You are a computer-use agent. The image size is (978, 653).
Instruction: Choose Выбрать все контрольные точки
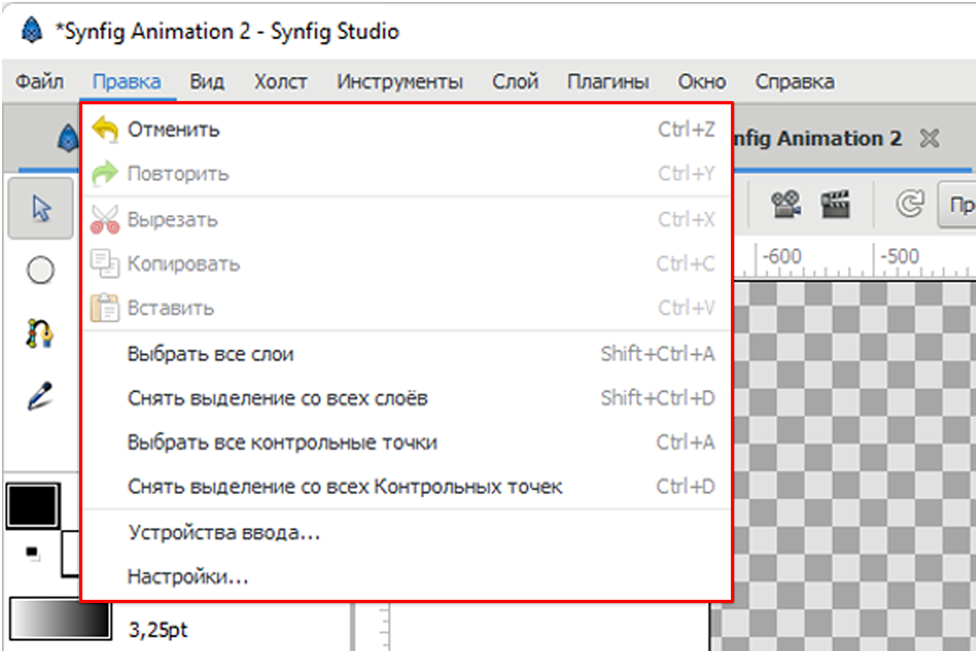click(407, 442)
